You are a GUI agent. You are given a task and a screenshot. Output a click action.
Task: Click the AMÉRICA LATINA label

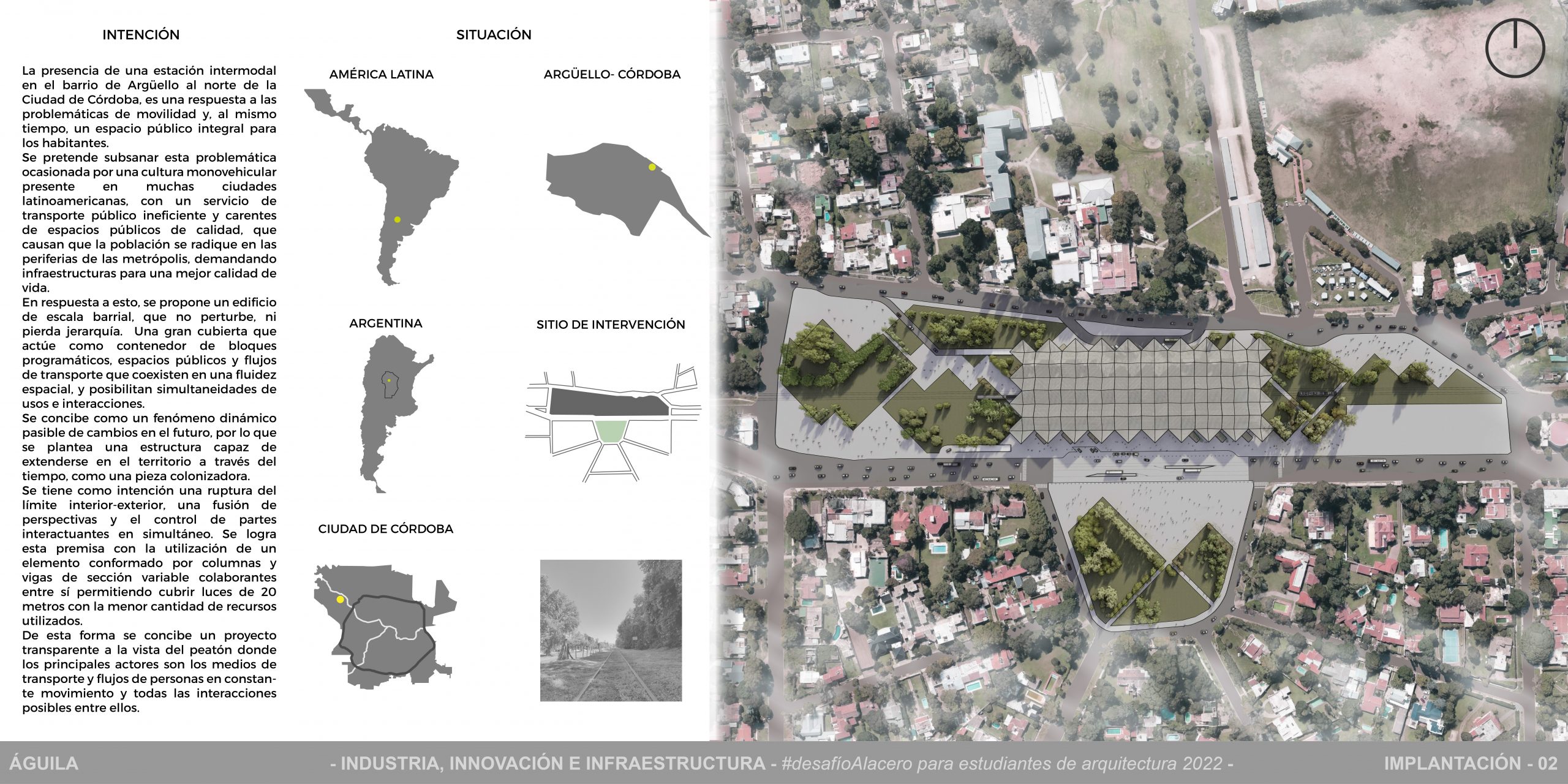[381, 75]
